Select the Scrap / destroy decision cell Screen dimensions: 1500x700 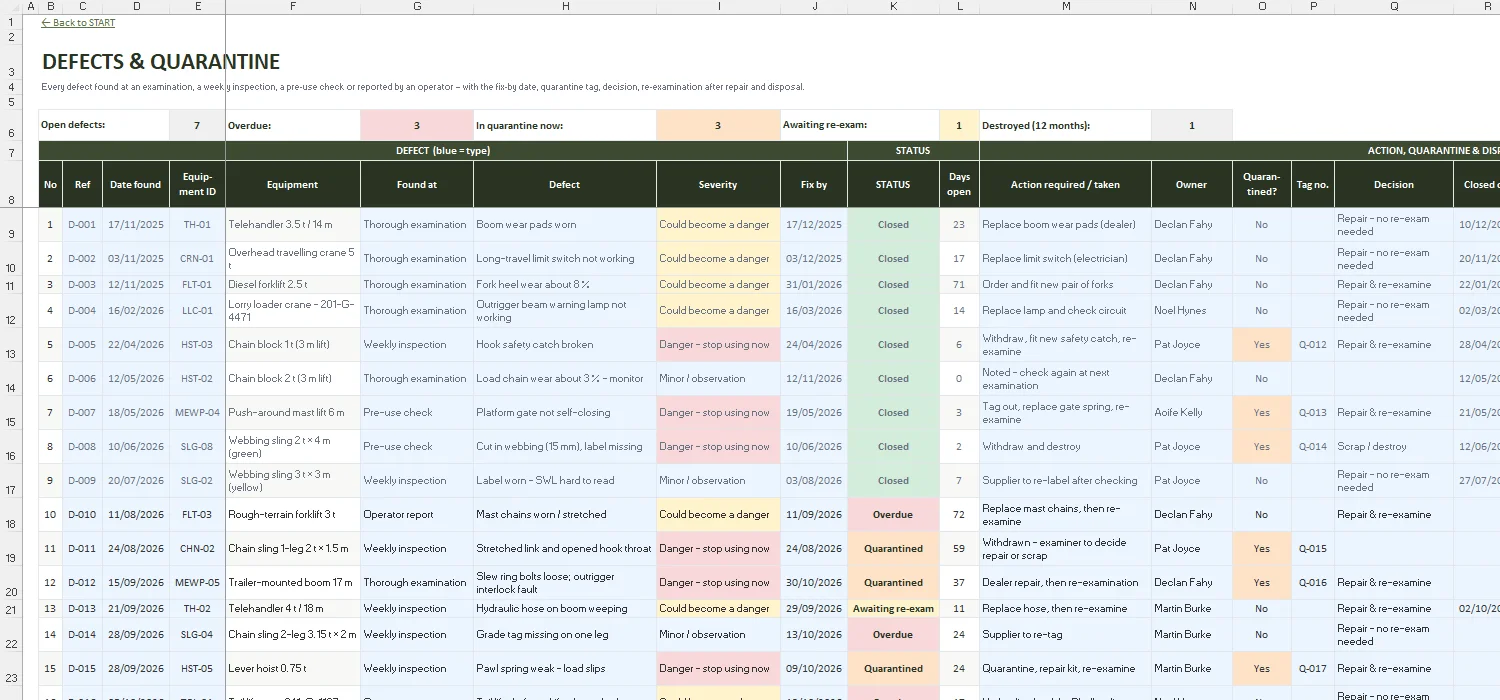pos(1394,447)
